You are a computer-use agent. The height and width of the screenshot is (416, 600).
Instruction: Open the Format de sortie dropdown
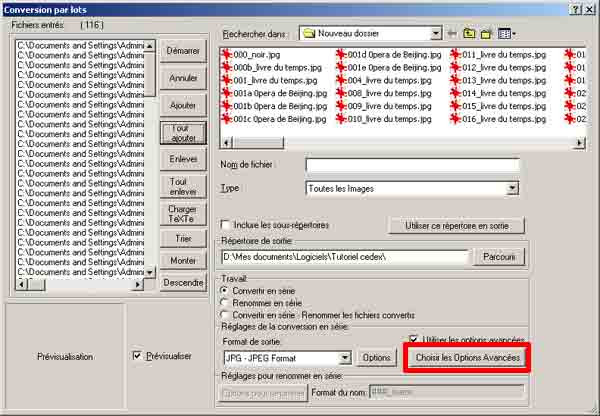coord(345,358)
